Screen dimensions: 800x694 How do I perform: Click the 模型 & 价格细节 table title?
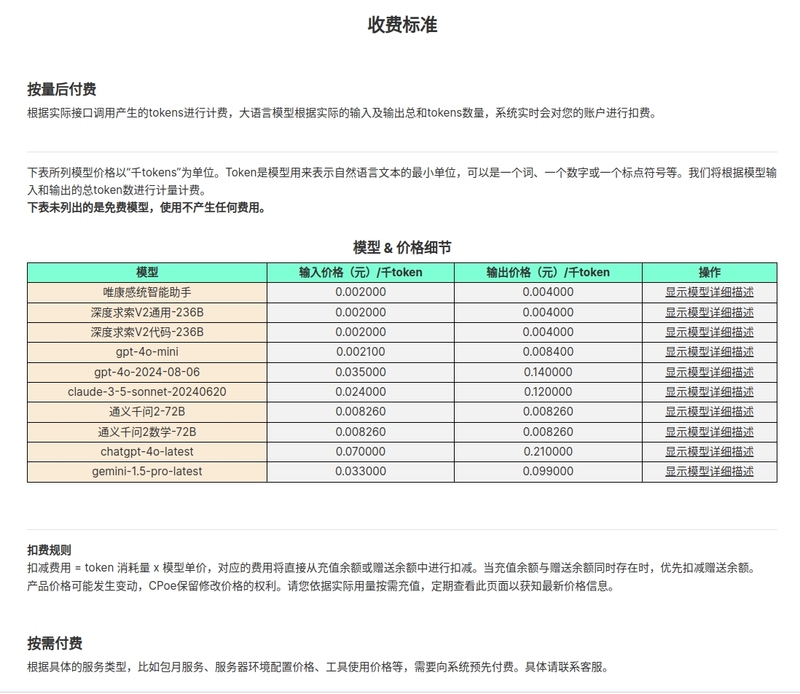(x=403, y=247)
